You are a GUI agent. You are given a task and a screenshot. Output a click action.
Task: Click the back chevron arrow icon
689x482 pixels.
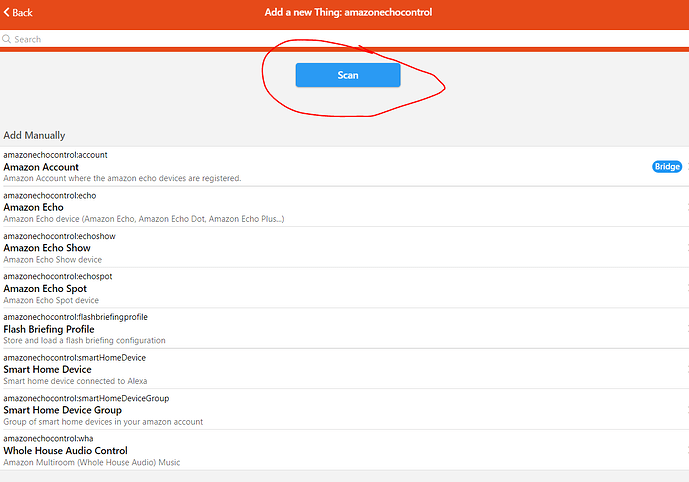click(x=7, y=12)
